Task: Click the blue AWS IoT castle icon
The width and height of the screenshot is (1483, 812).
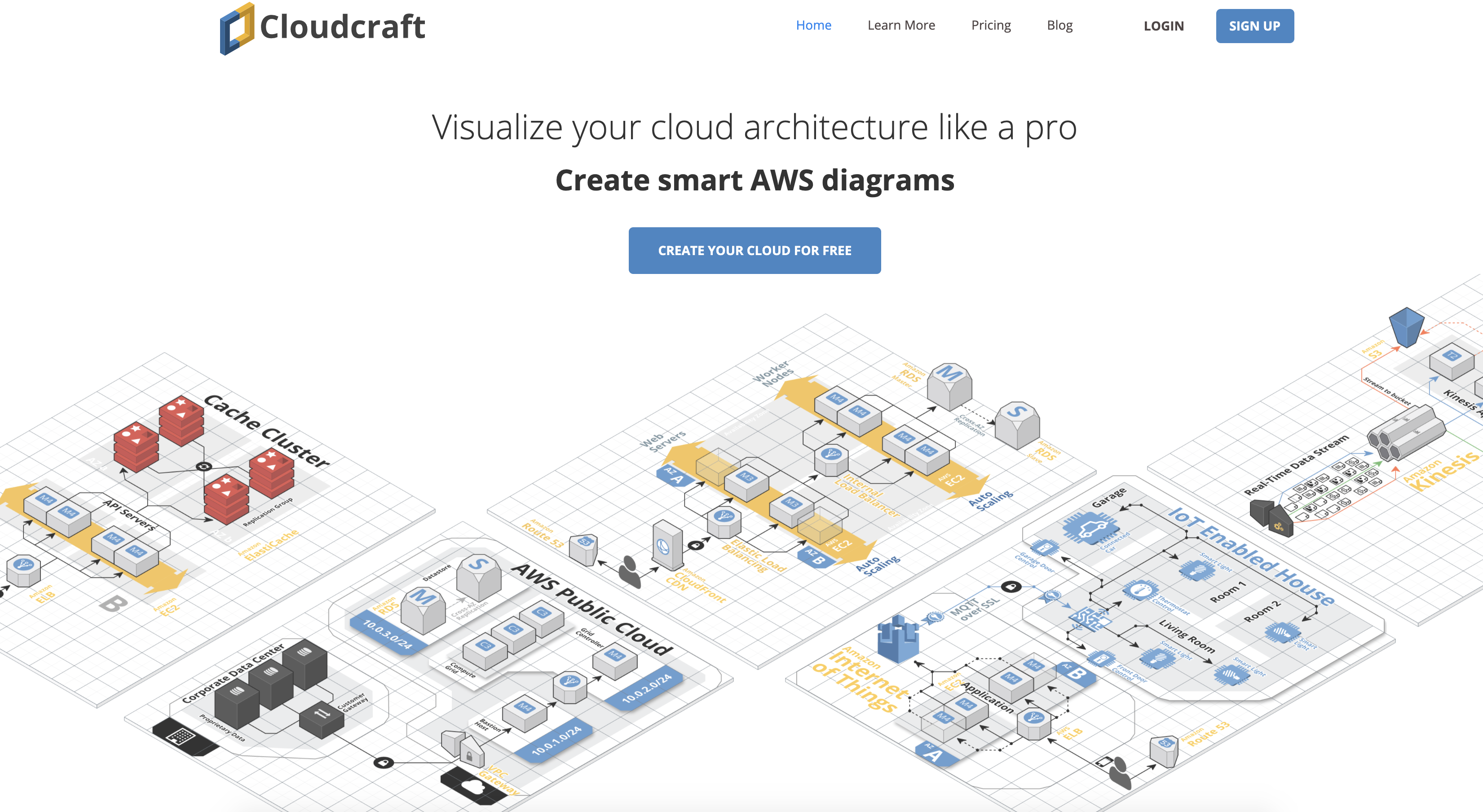Action: (x=897, y=638)
